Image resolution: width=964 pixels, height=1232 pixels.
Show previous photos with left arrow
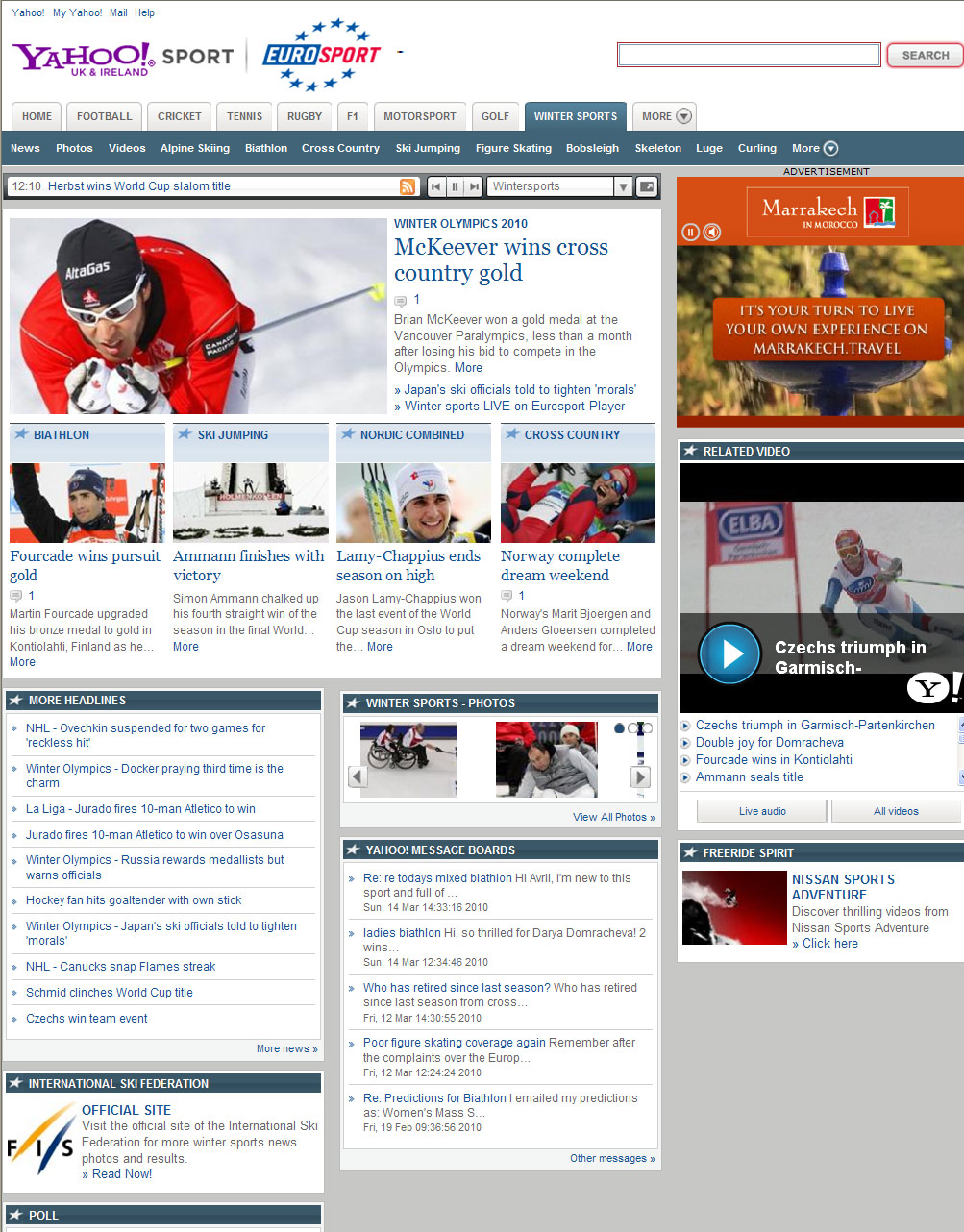358,776
